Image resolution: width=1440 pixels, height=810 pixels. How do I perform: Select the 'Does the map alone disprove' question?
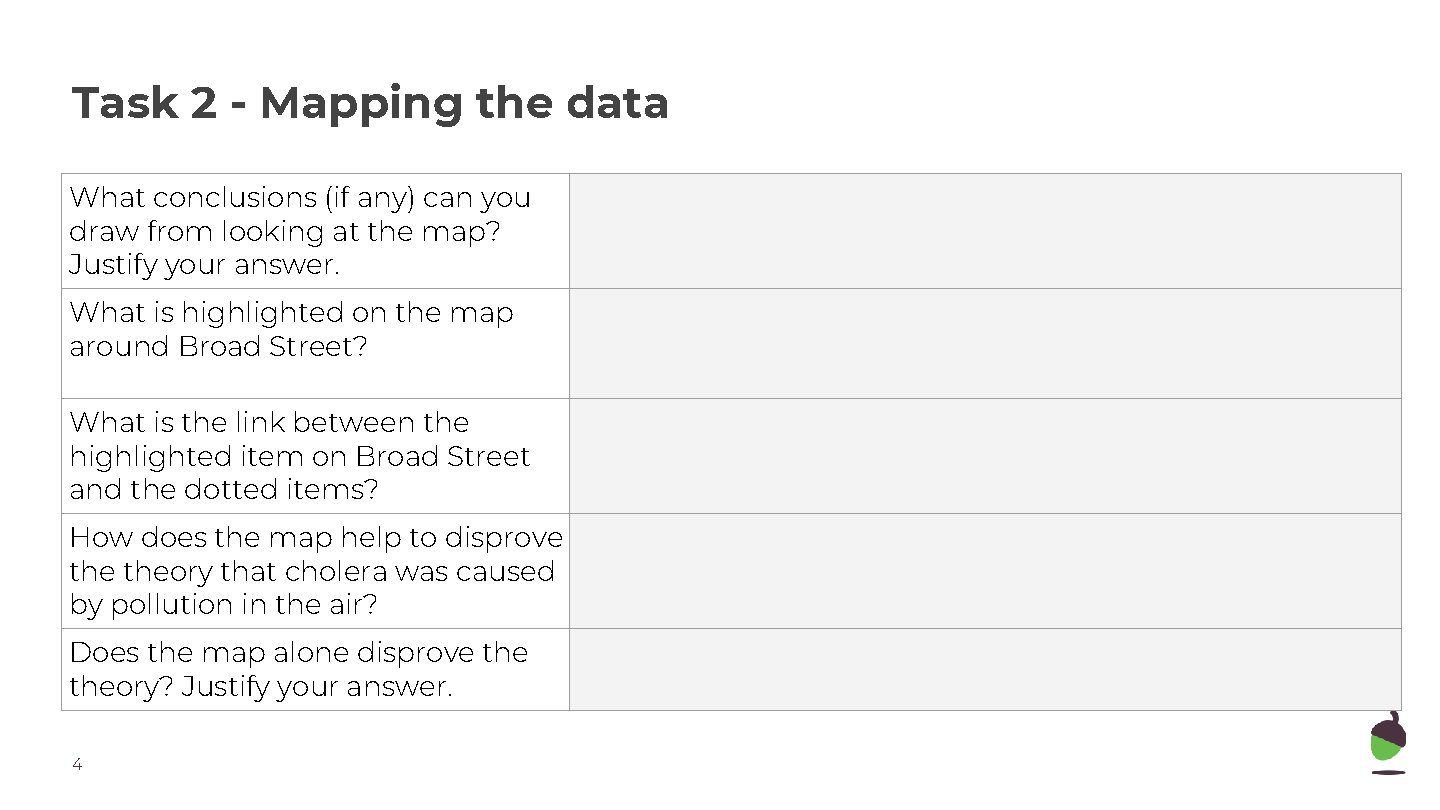(x=298, y=669)
